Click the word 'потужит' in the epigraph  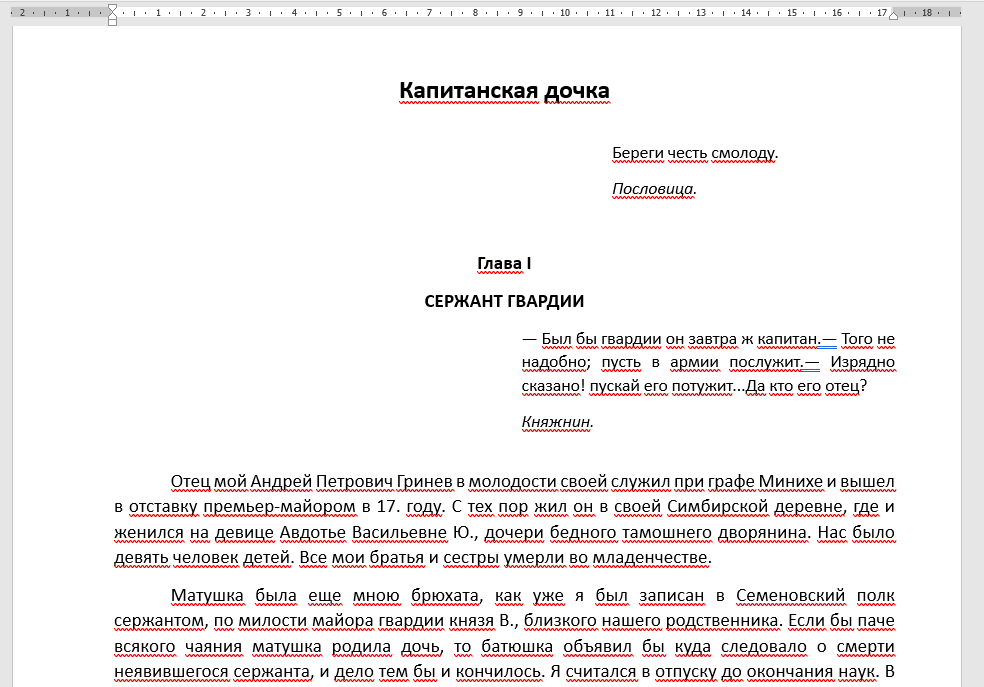tap(702, 386)
